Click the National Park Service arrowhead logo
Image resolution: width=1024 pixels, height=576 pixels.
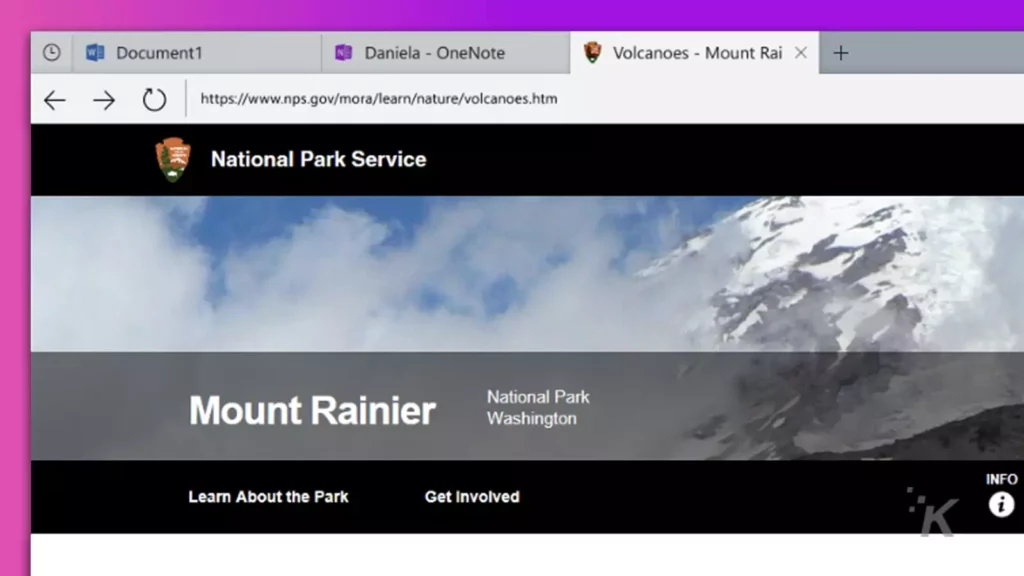tap(173, 159)
